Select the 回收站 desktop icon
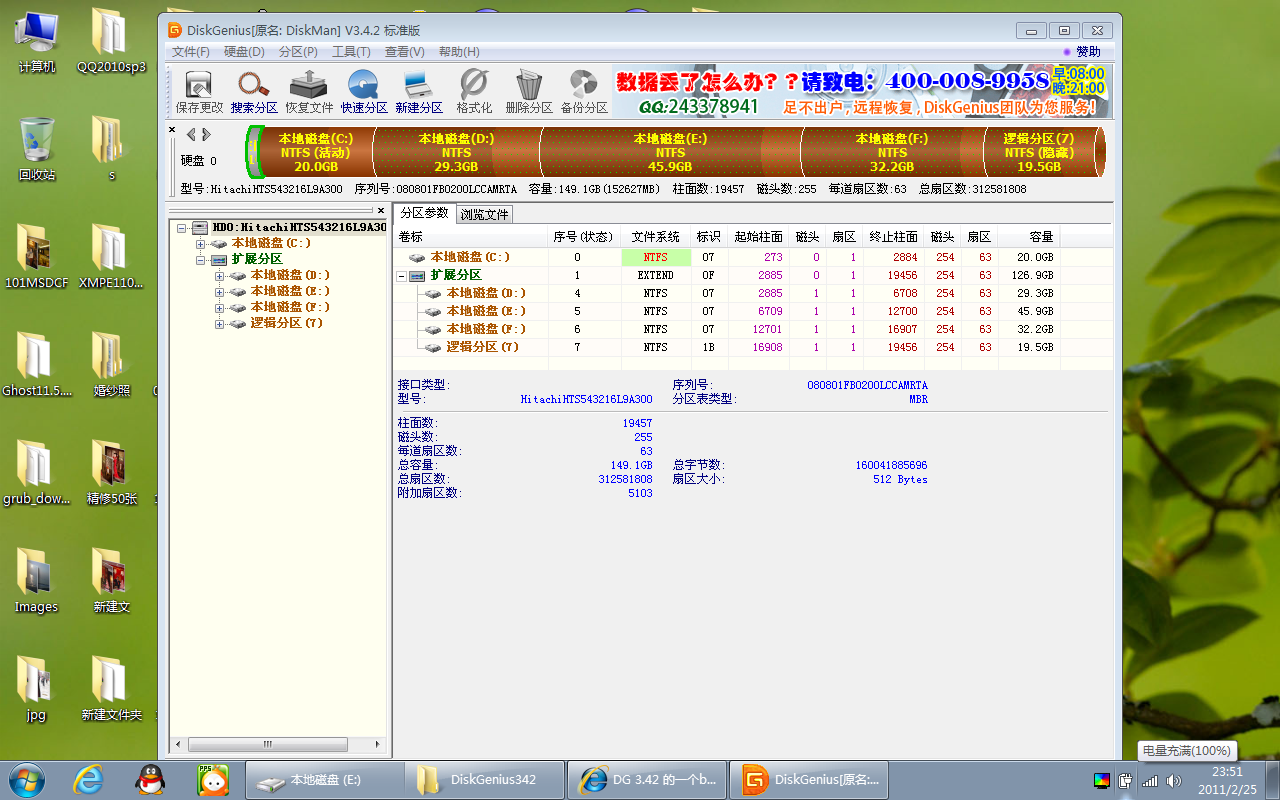1280x800 pixels. click(x=37, y=150)
